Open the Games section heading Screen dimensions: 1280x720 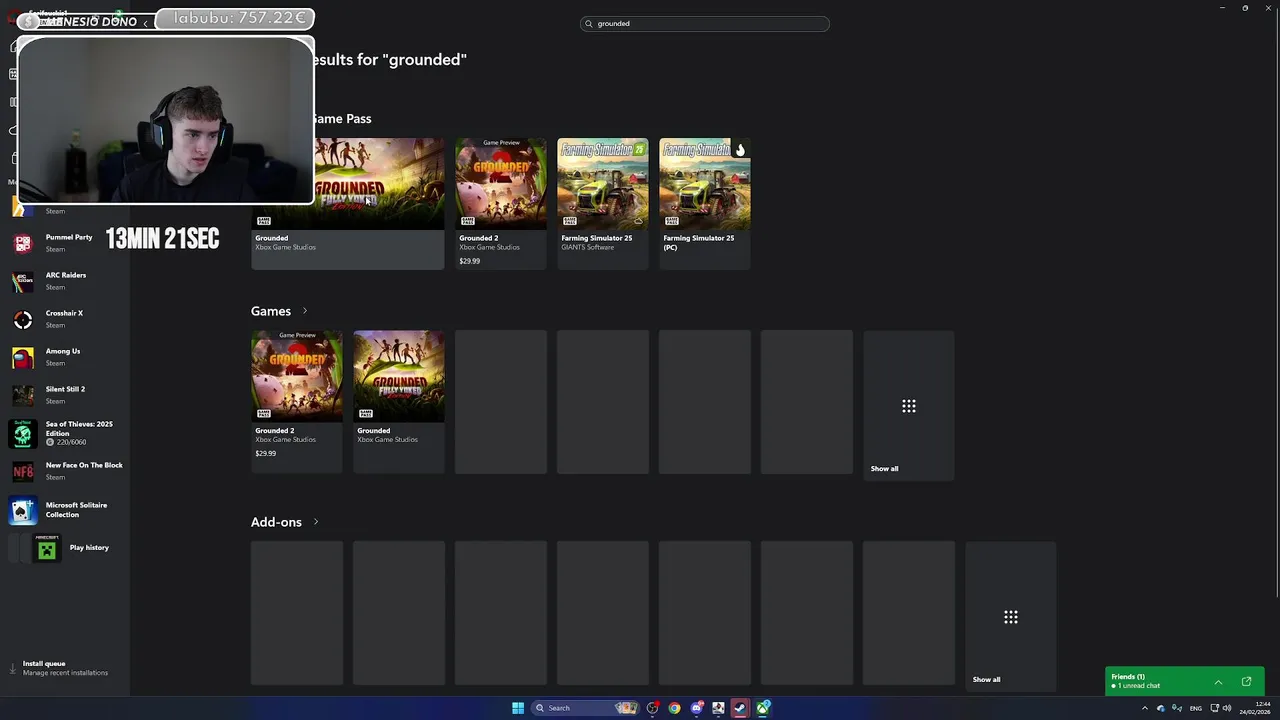coord(271,311)
